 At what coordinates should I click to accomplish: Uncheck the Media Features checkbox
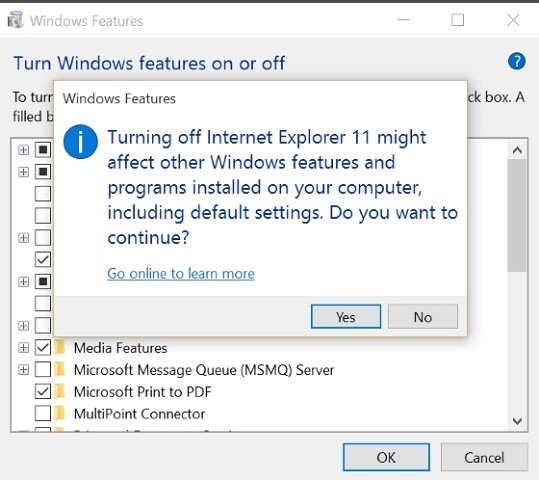click(x=43, y=348)
